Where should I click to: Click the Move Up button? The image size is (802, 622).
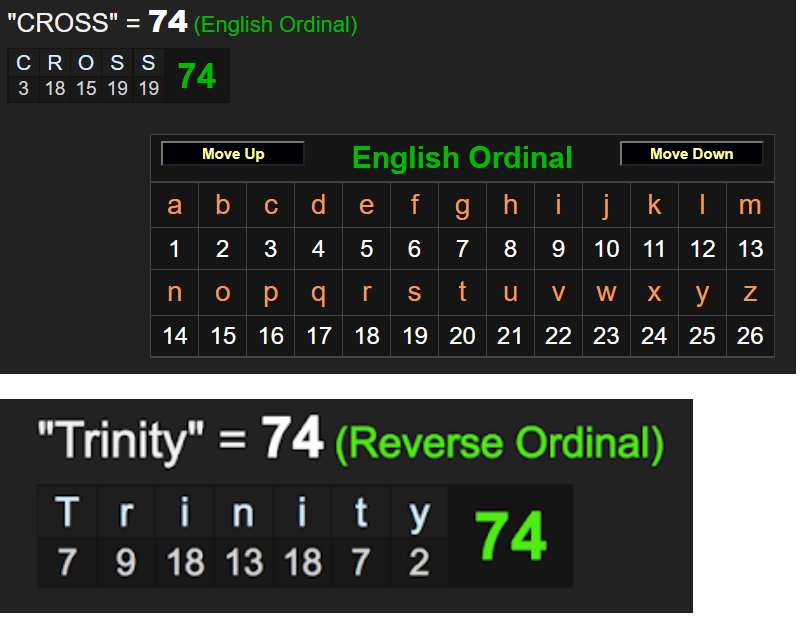pos(233,154)
